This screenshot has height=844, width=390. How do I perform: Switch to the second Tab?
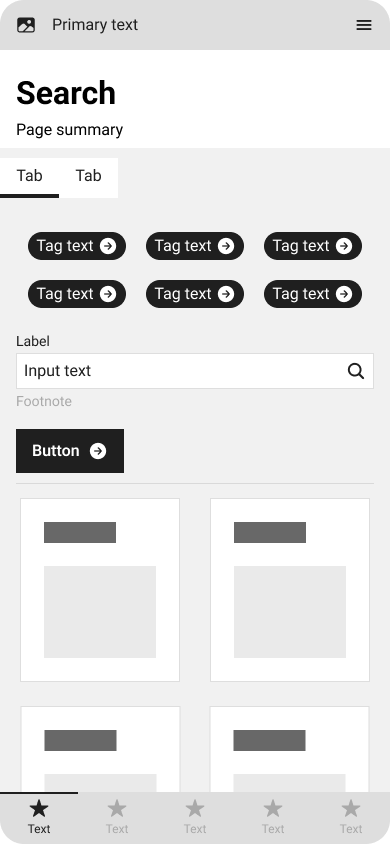[x=88, y=178]
